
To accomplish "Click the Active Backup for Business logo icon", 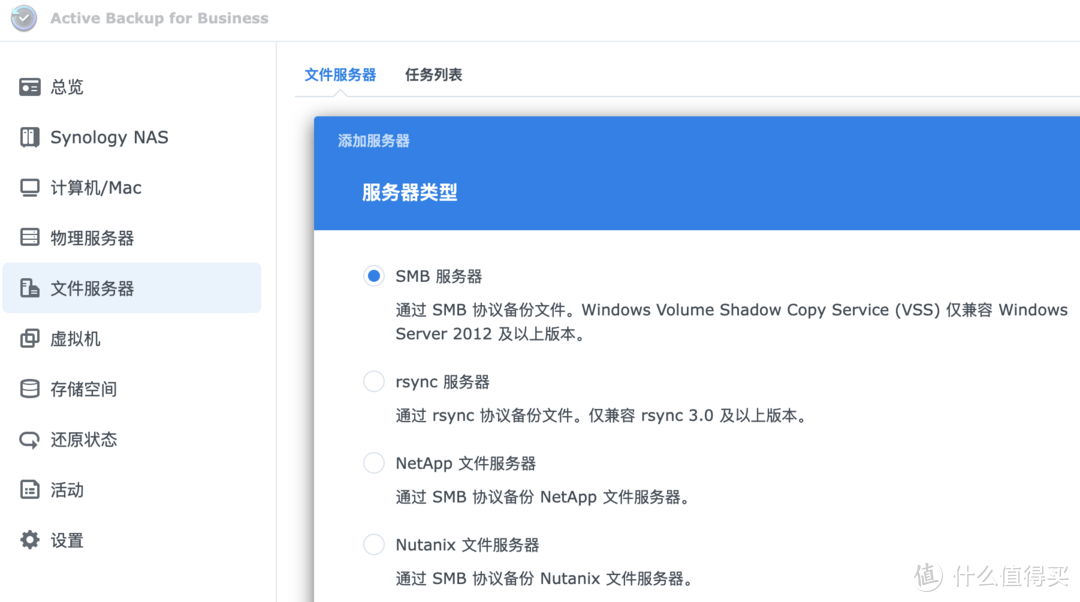I will pyautogui.click(x=22, y=18).
